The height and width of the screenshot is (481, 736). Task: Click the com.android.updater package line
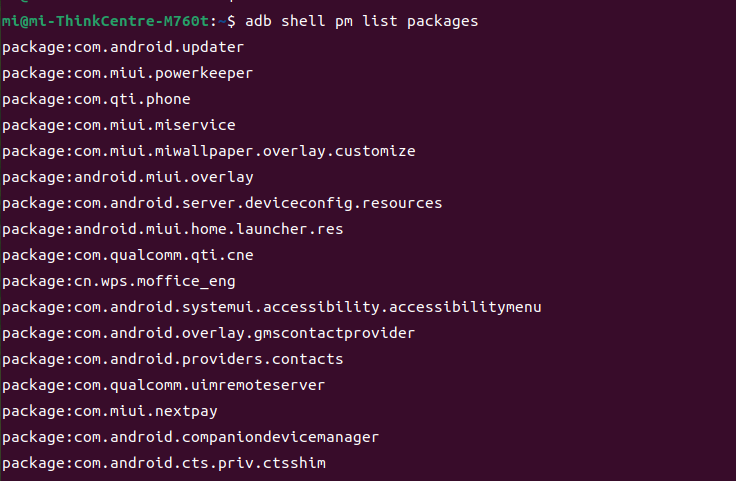[x=123, y=47]
